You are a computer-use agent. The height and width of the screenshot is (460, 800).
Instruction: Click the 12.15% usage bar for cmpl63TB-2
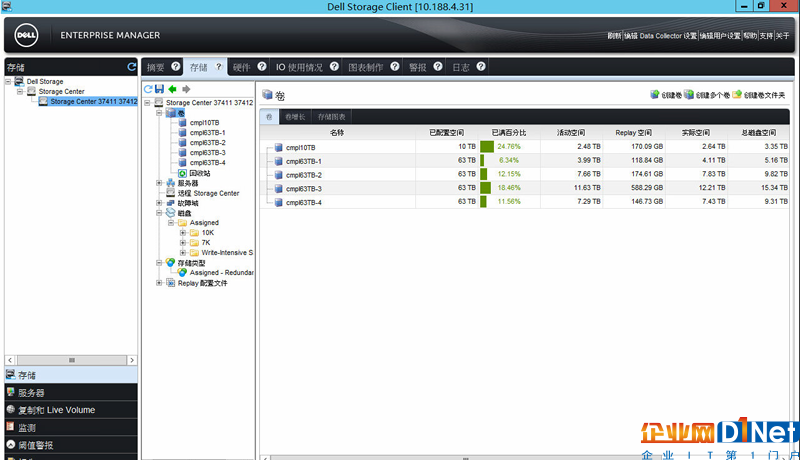tap(484, 174)
